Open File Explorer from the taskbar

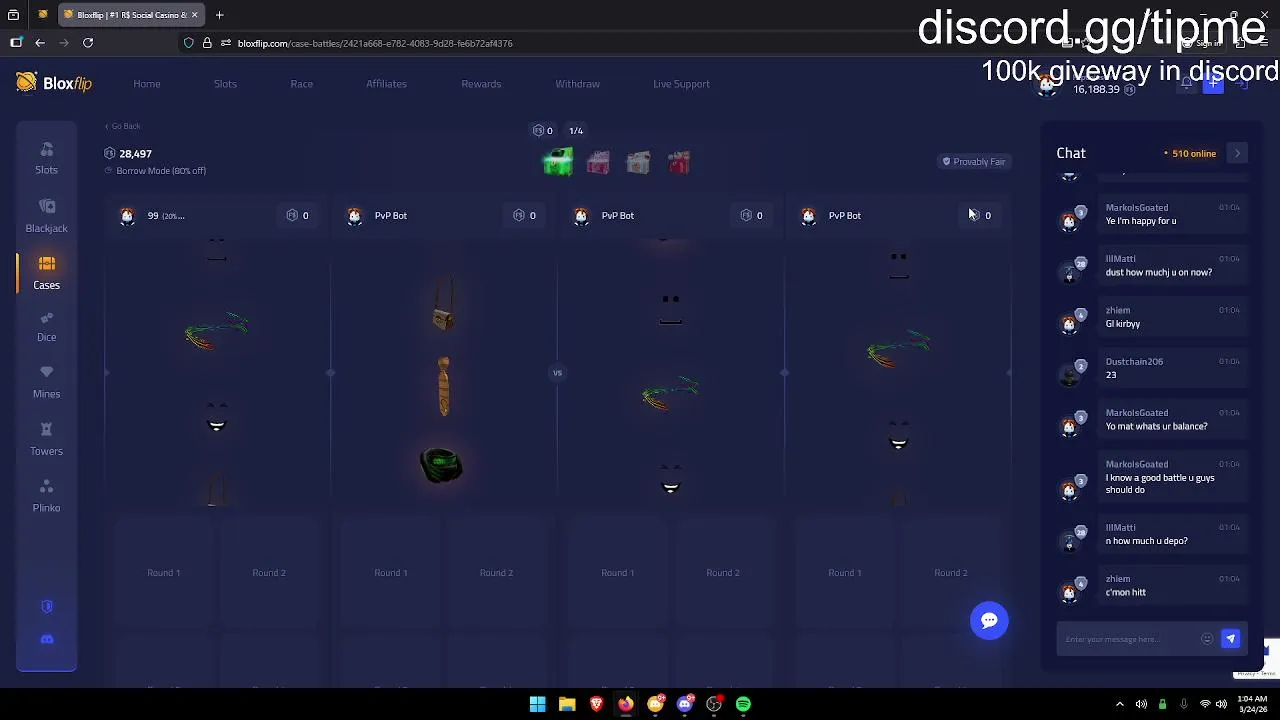(567, 704)
